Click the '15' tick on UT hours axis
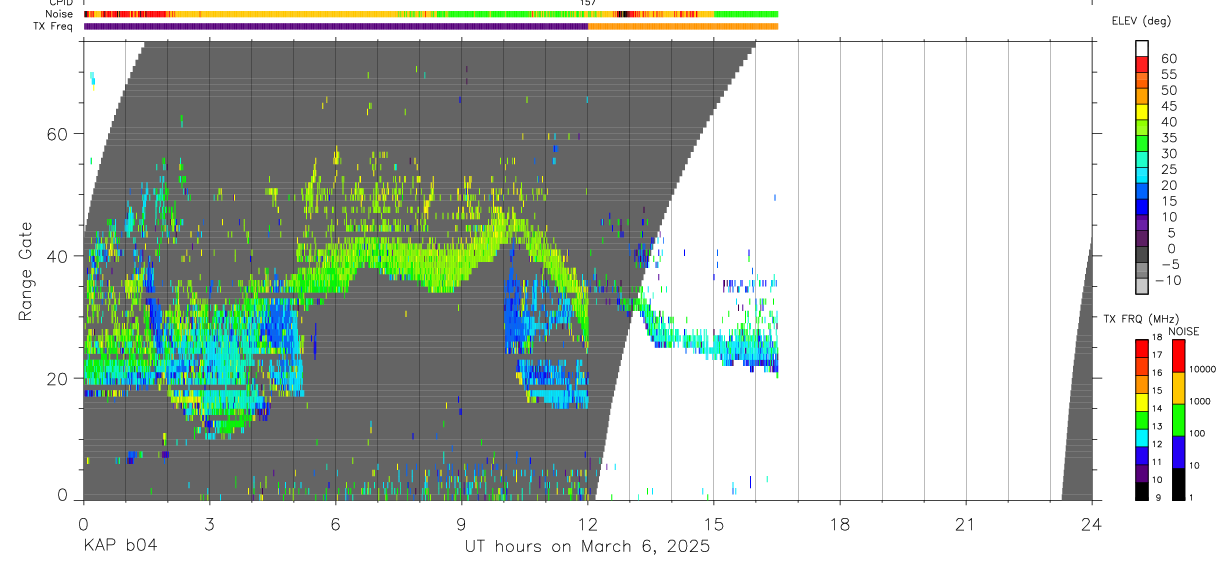 [x=714, y=524]
